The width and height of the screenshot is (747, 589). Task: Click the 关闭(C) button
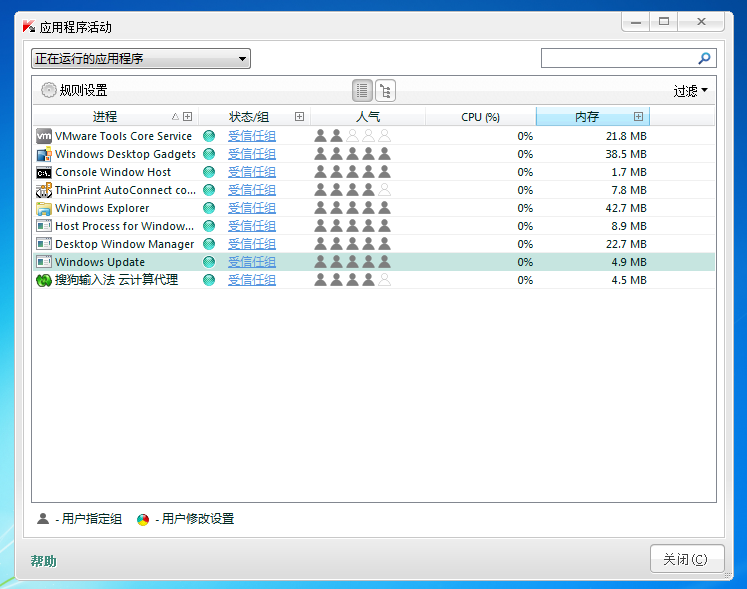pos(686,559)
